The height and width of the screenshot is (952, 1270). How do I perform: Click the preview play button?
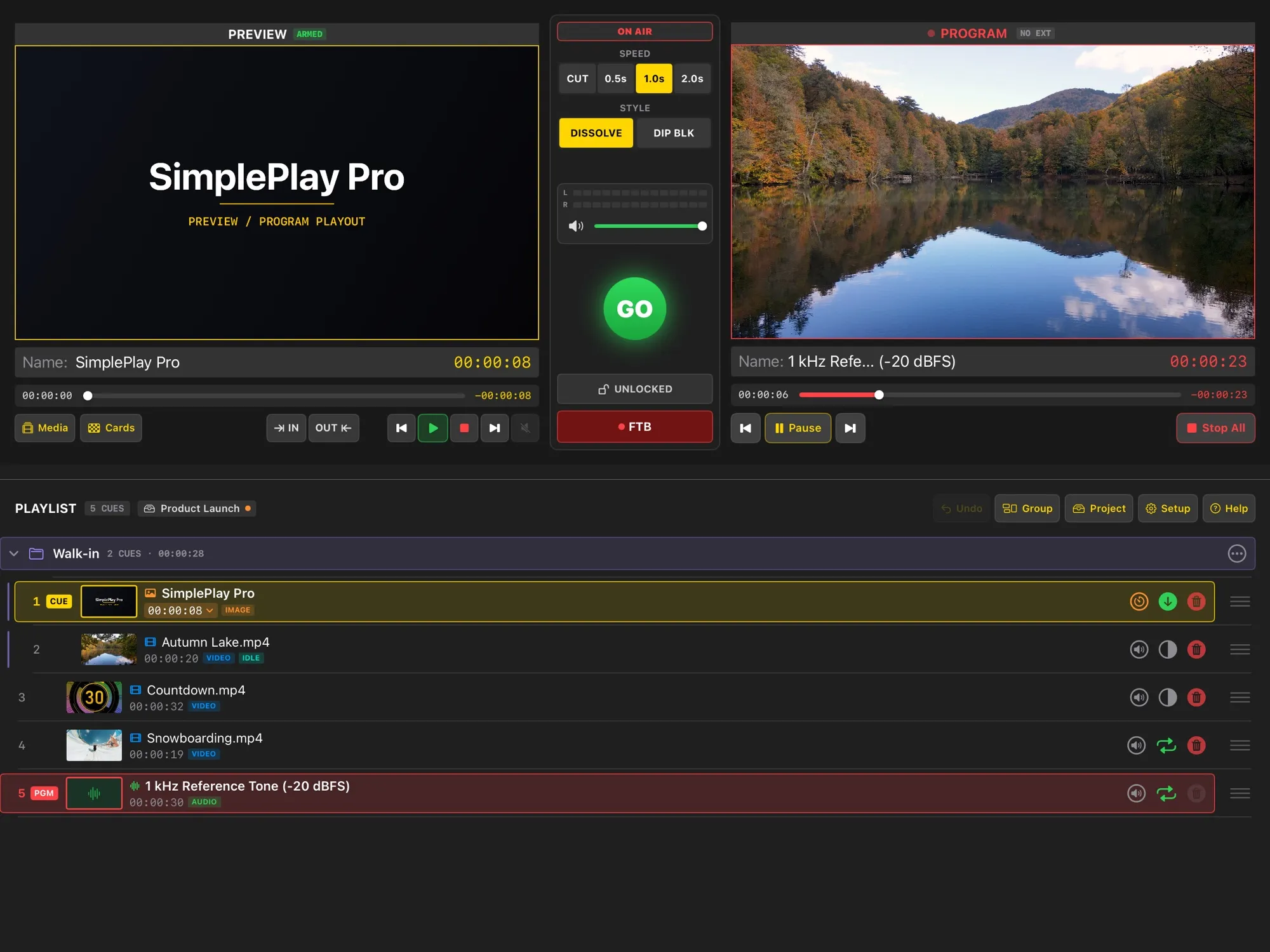(x=432, y=428)
